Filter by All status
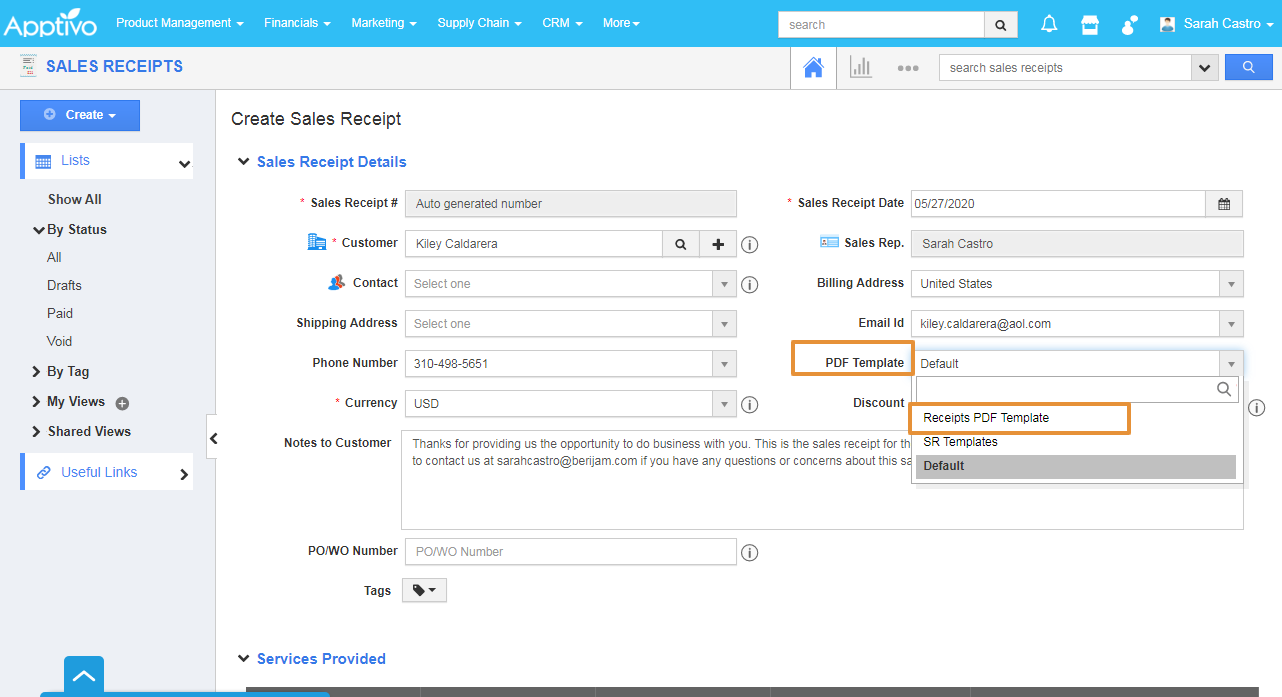Image resolution: width=1282 pixels, height=697 pixels. coord(54,257)
